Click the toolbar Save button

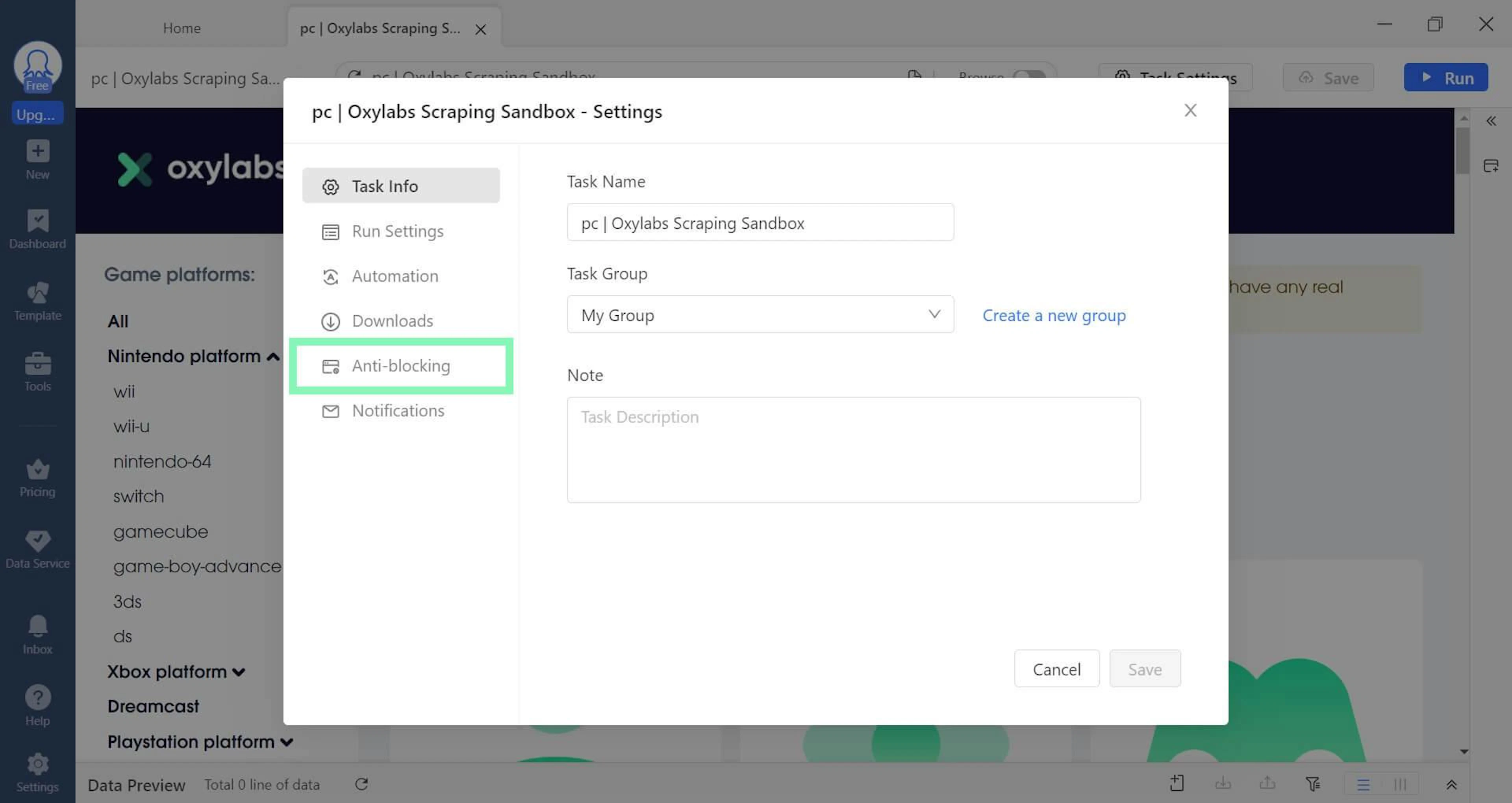[1328, 78]
